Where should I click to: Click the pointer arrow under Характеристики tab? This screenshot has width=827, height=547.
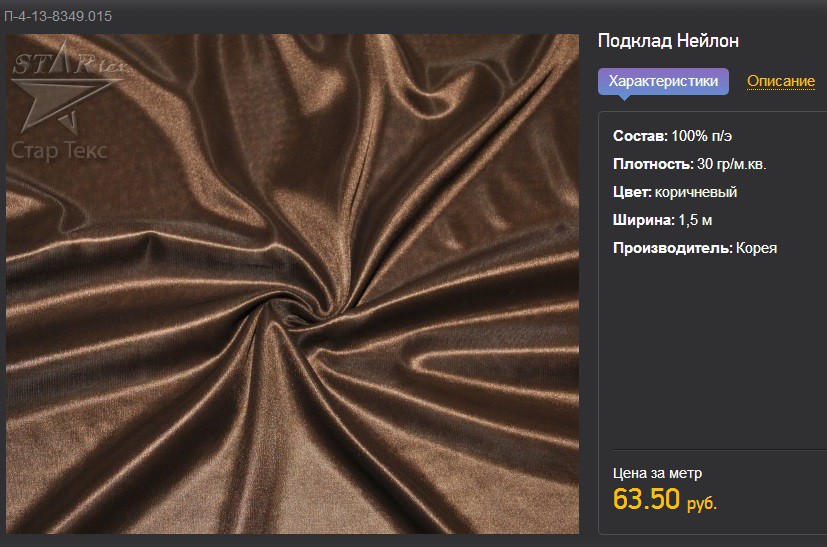(624, 98)
